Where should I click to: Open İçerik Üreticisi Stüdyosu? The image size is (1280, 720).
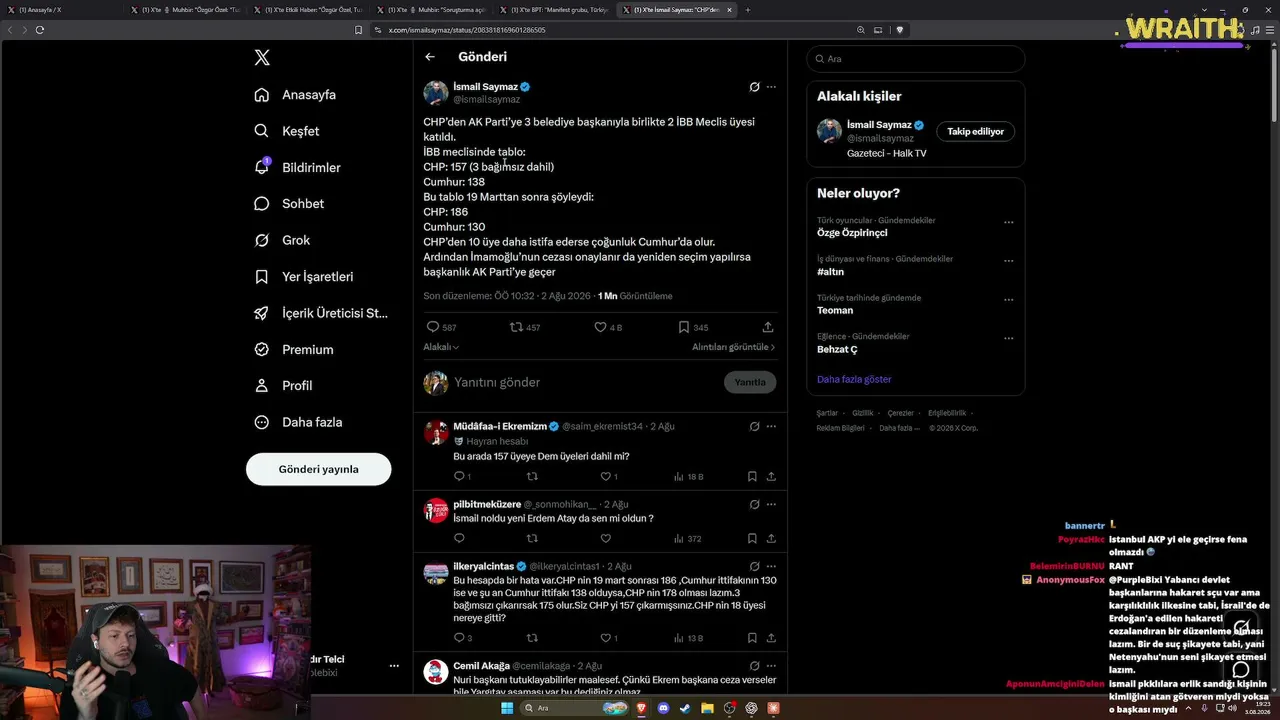click(x=320, y=313)
